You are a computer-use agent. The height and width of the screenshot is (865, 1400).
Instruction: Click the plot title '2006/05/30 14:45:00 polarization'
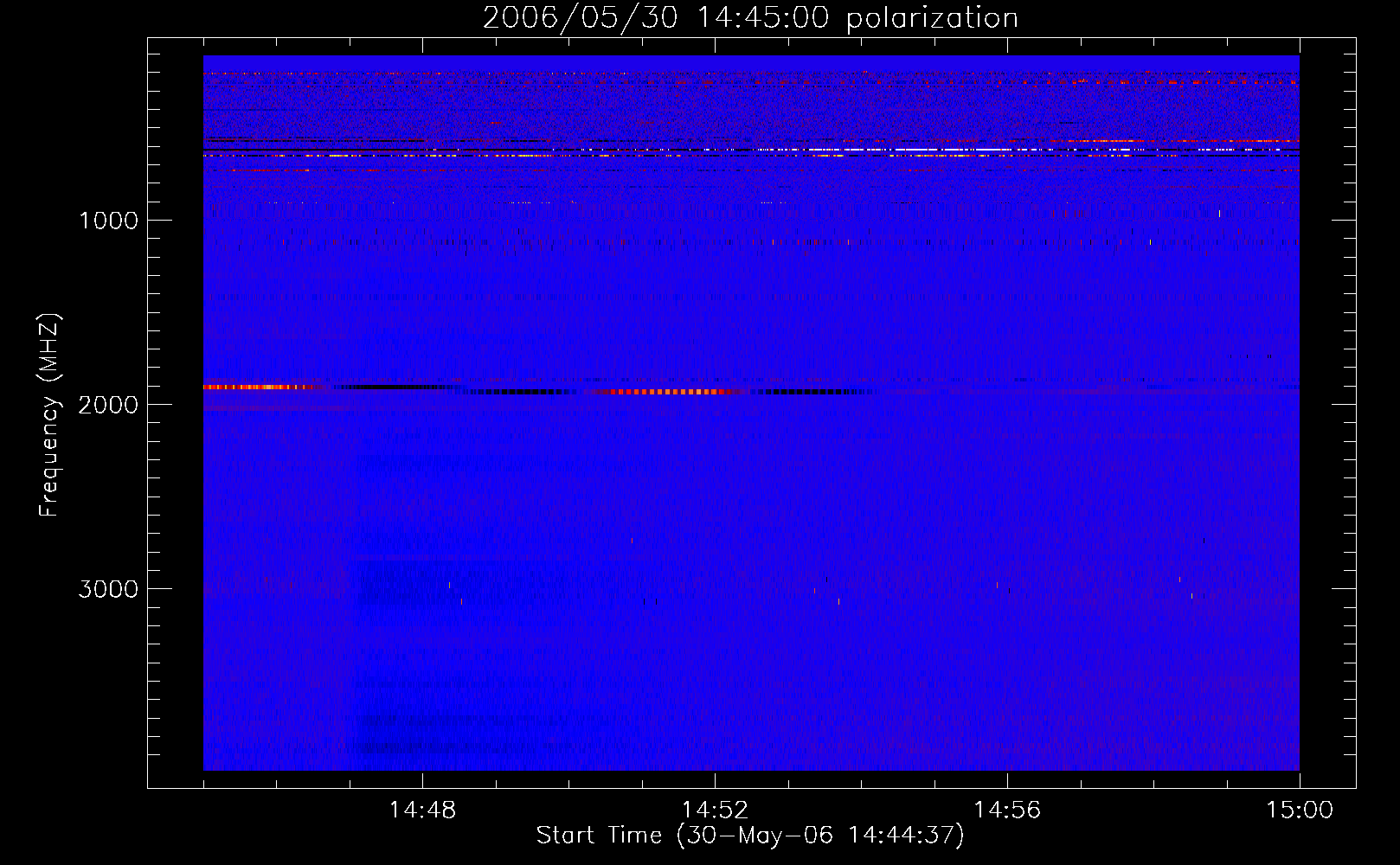pos(750,18)
